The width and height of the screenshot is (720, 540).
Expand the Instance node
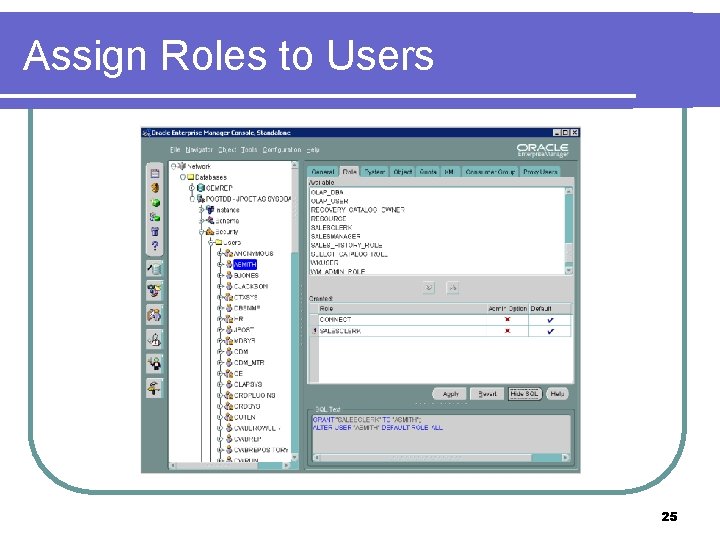tap(201, 210)
